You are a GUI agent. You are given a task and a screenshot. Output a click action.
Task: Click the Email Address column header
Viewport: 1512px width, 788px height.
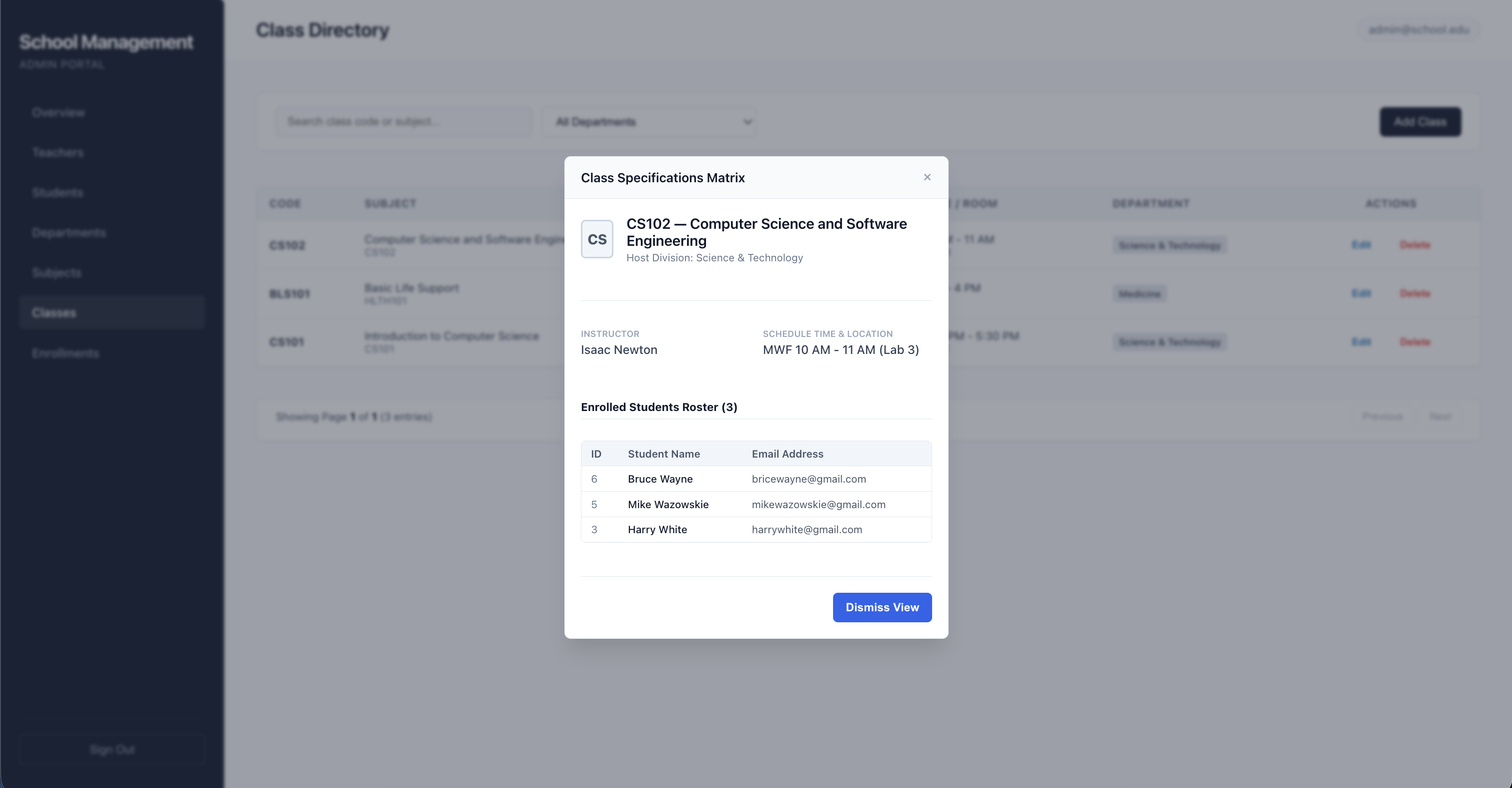[x=787, y=454]
